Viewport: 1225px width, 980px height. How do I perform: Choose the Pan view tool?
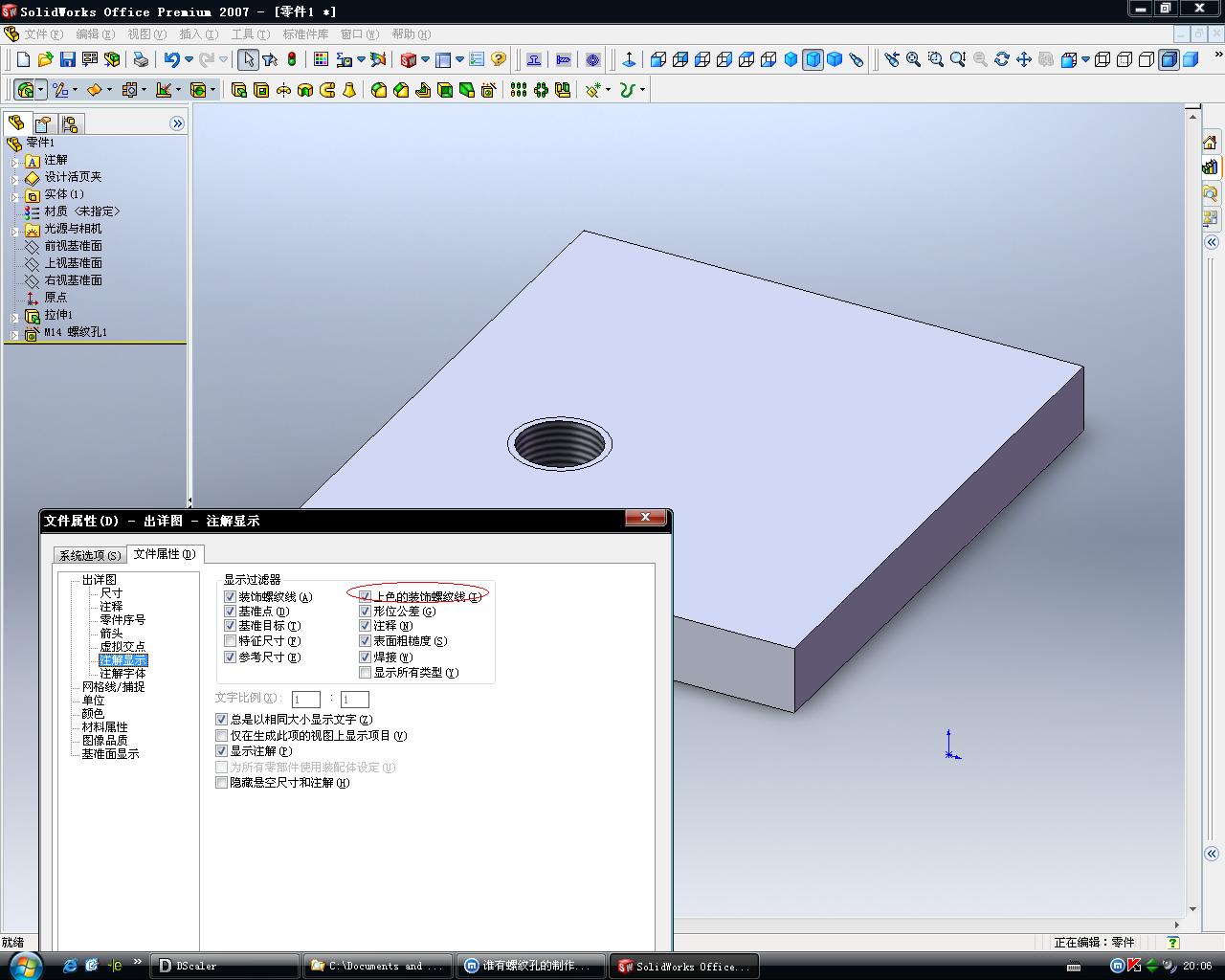(x=1024, y=59)
